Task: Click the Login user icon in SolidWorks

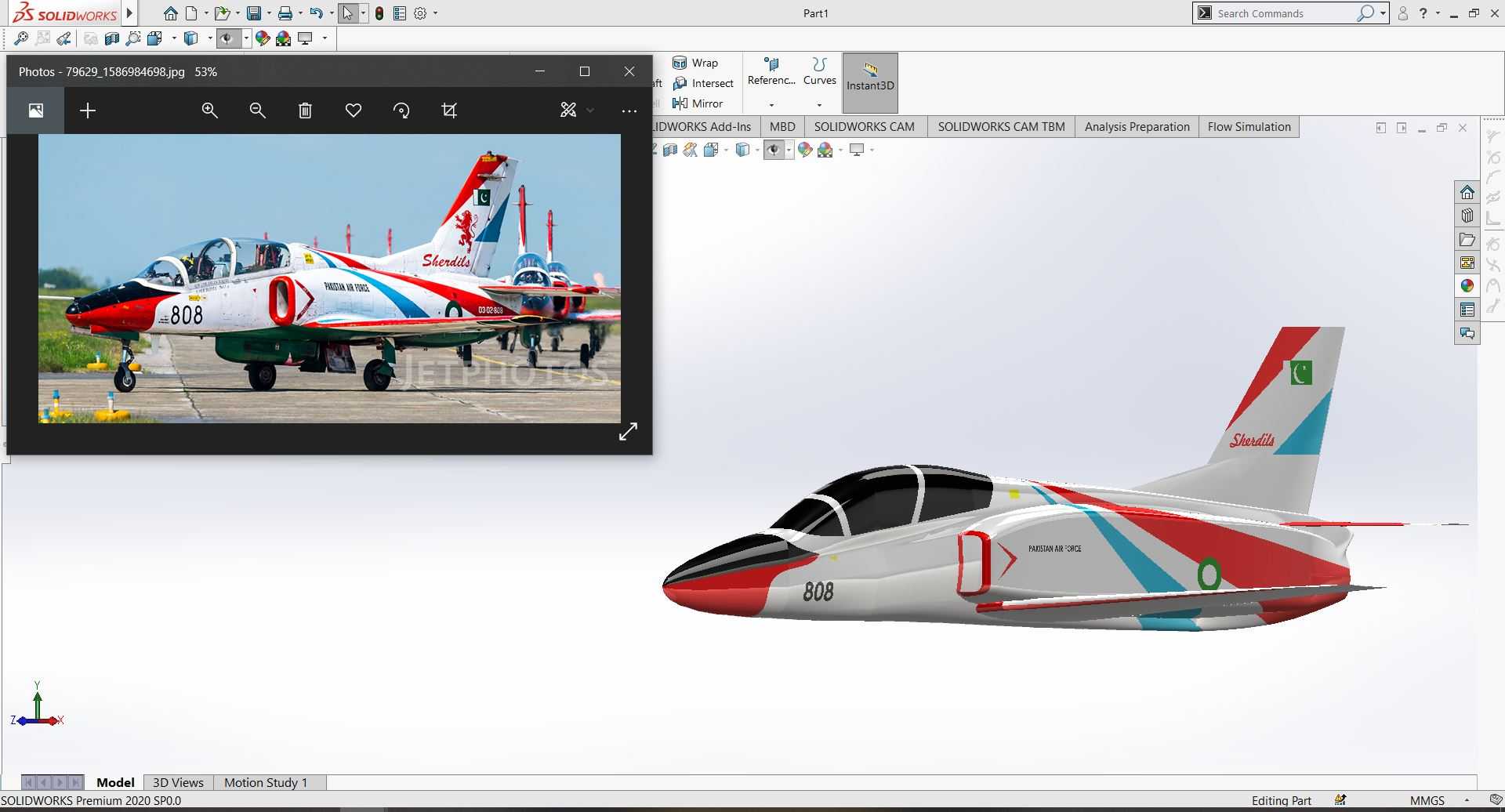Action: point(1403,13)
